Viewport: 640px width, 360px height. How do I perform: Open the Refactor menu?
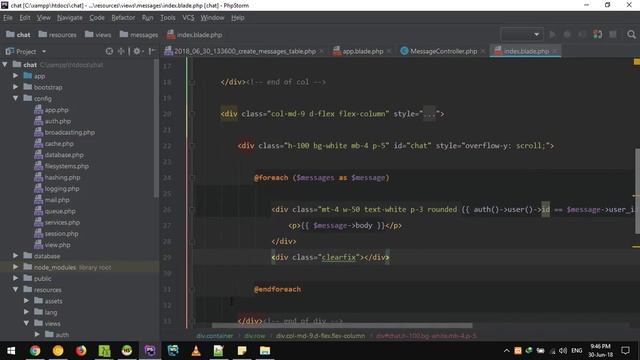click(123, 18)
